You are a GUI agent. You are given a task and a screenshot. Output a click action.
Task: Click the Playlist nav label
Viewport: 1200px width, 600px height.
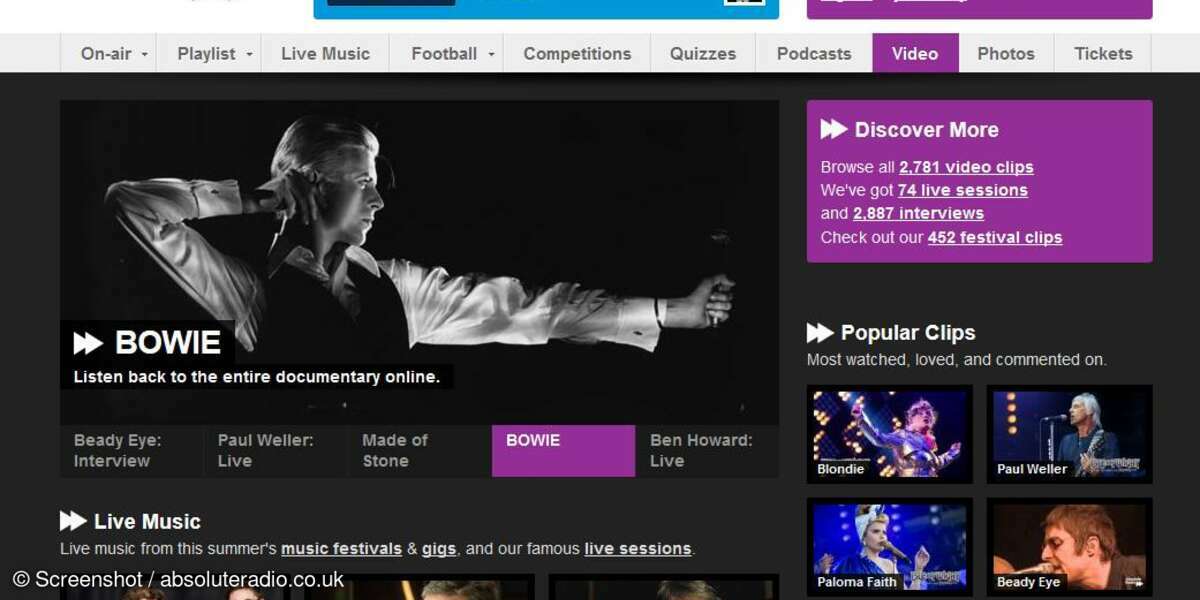click(x=206, y=54)
